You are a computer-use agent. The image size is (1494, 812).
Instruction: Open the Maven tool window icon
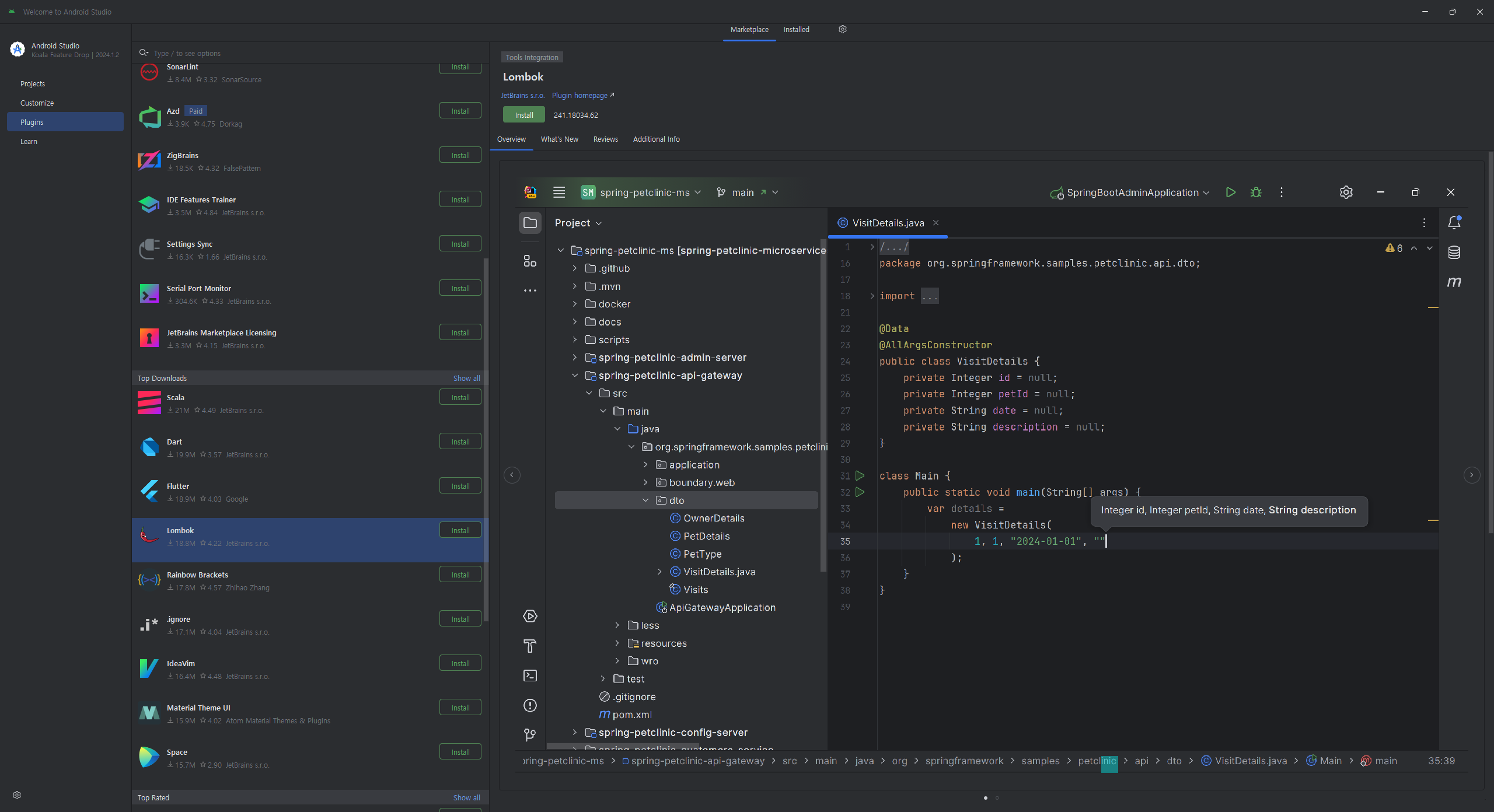[x=1454, y=282]
